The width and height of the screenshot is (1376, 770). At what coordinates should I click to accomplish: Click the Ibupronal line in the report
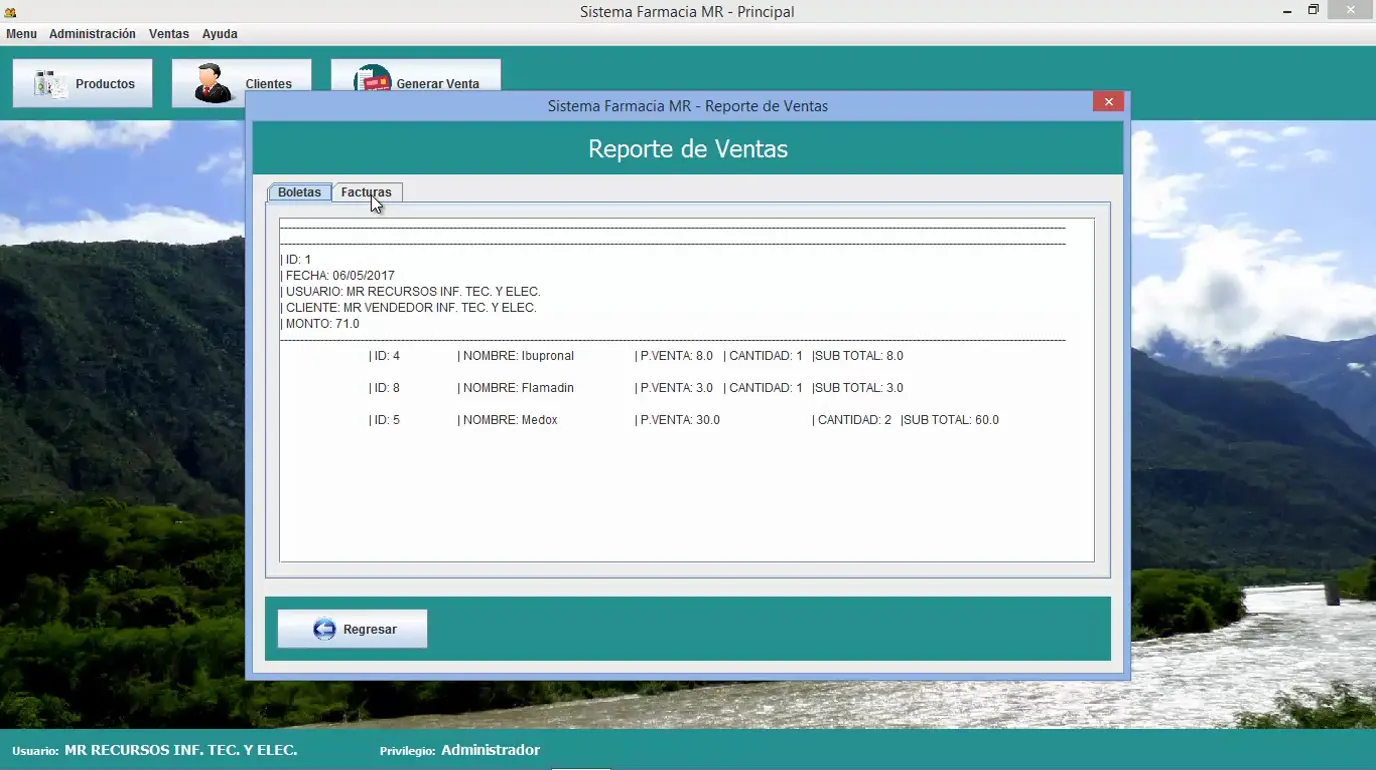click(515, 355)
